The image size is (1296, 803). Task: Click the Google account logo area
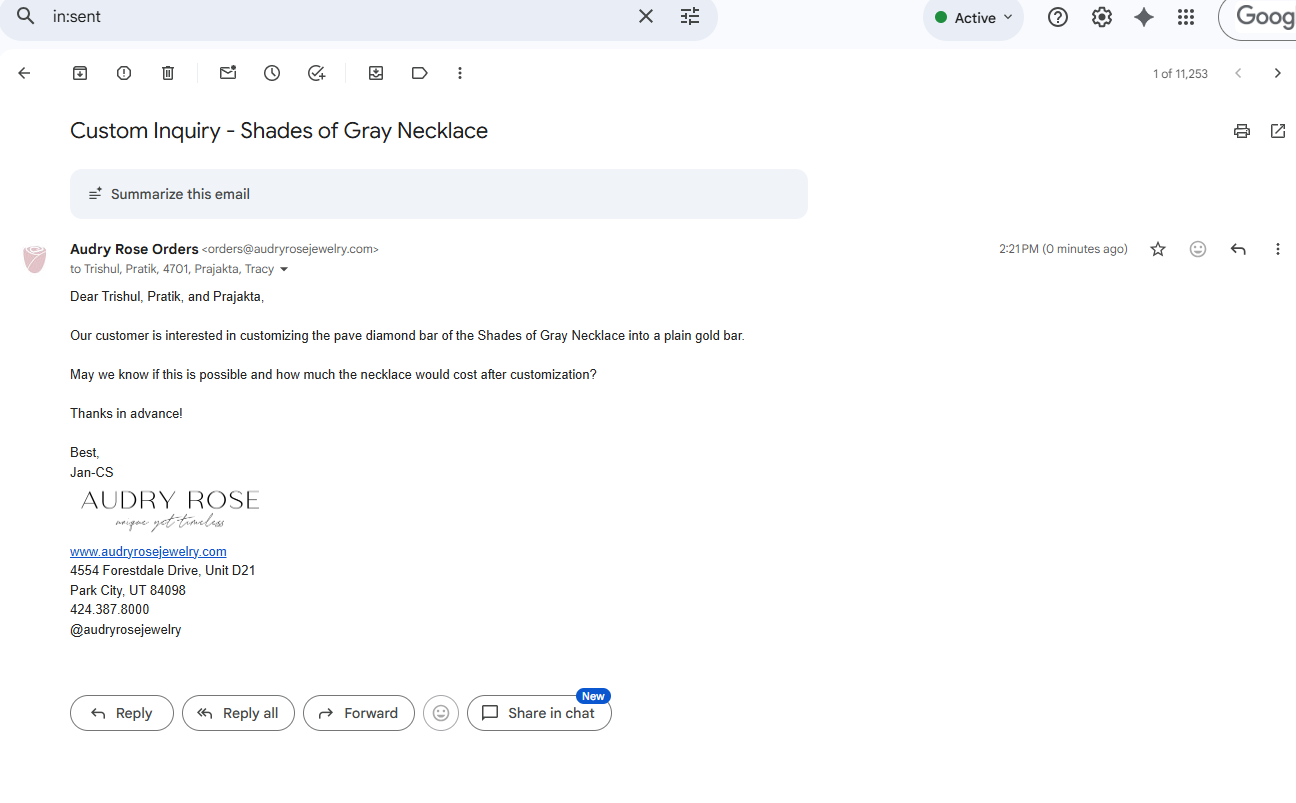[1258, 17]
